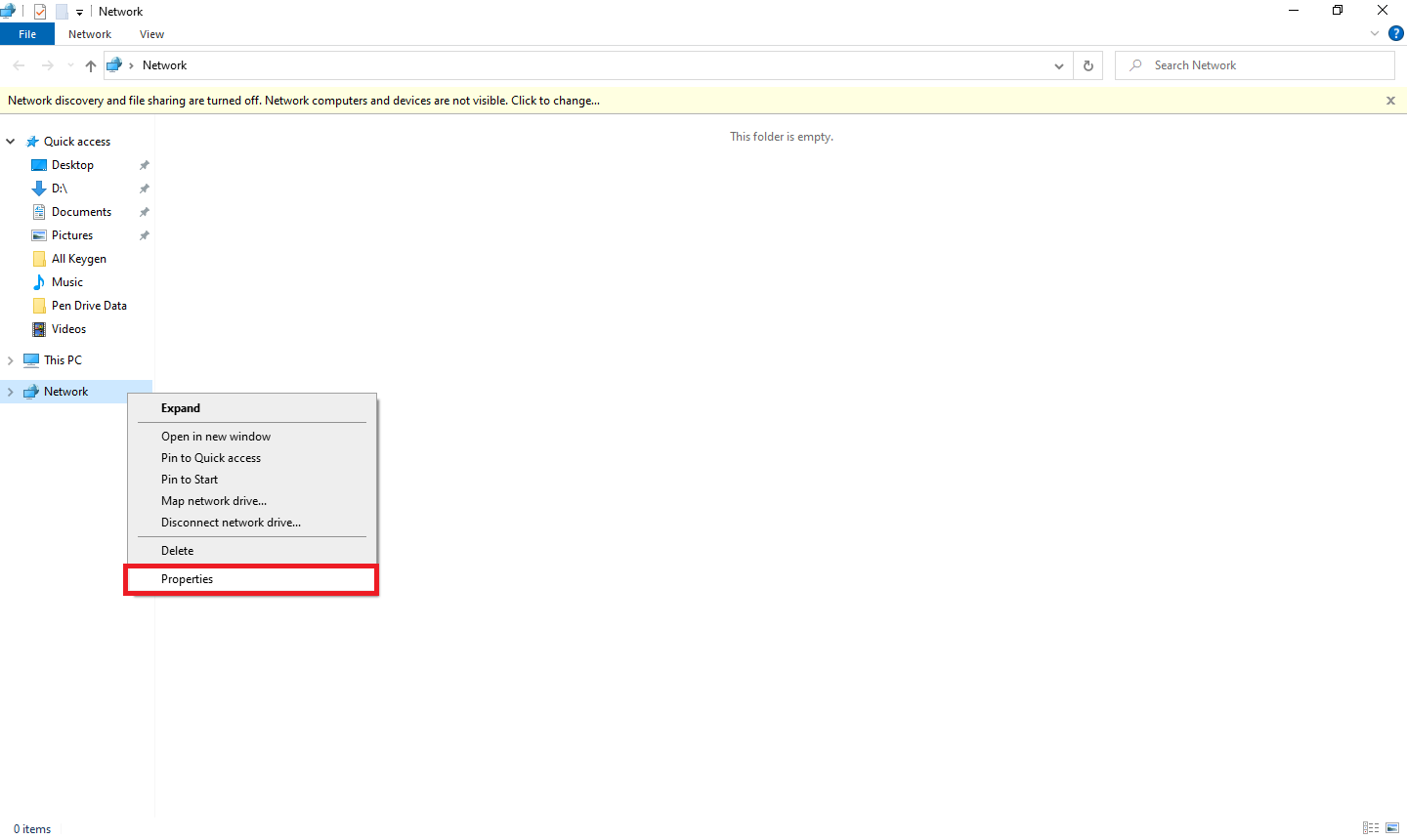1407x840 pixels.
Task: Expand the This PC node
Action: click(11, 360)
